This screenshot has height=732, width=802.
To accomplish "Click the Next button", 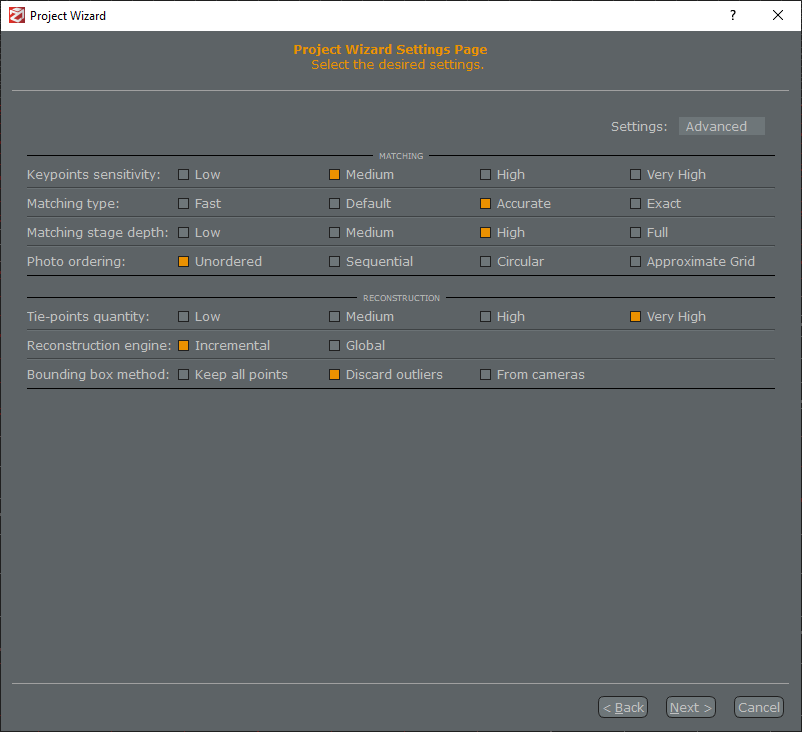I will point(690,707).
